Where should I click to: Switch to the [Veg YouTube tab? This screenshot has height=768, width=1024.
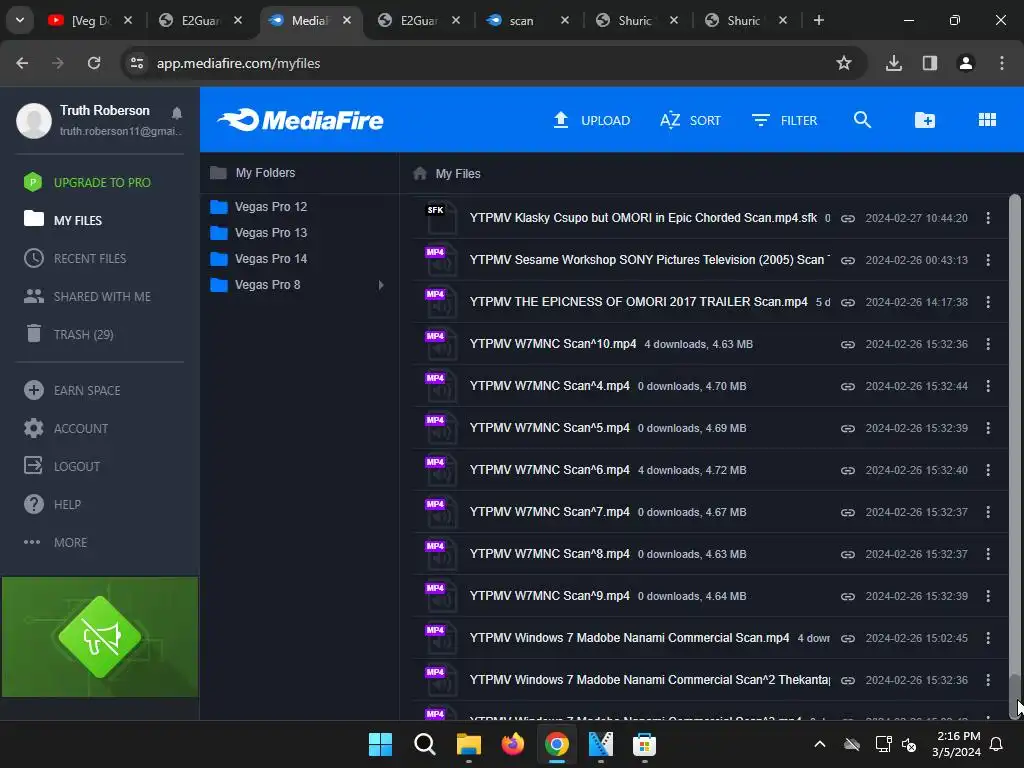click(x=91, y=20)
